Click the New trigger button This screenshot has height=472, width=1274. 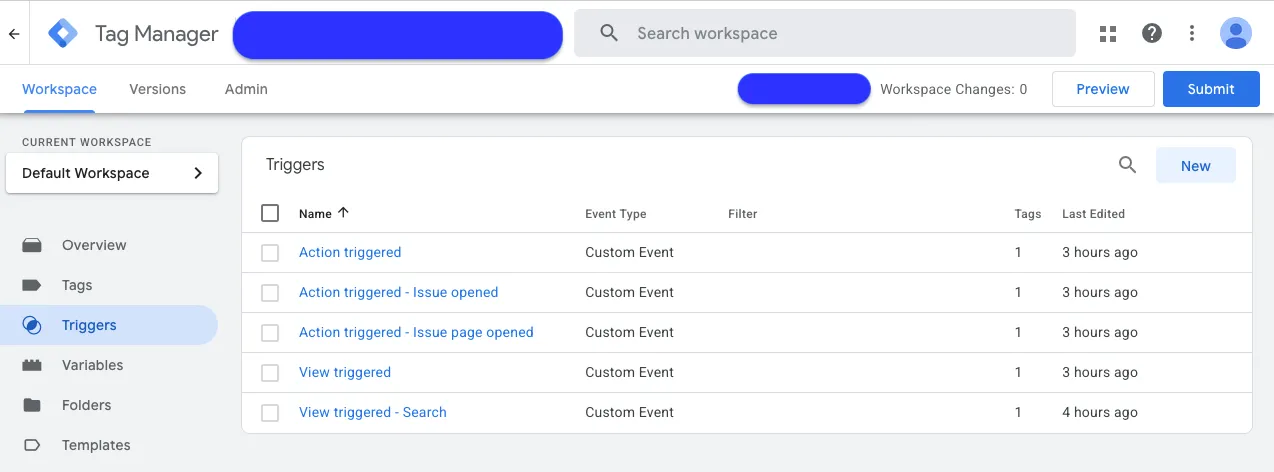[1196, 166]
